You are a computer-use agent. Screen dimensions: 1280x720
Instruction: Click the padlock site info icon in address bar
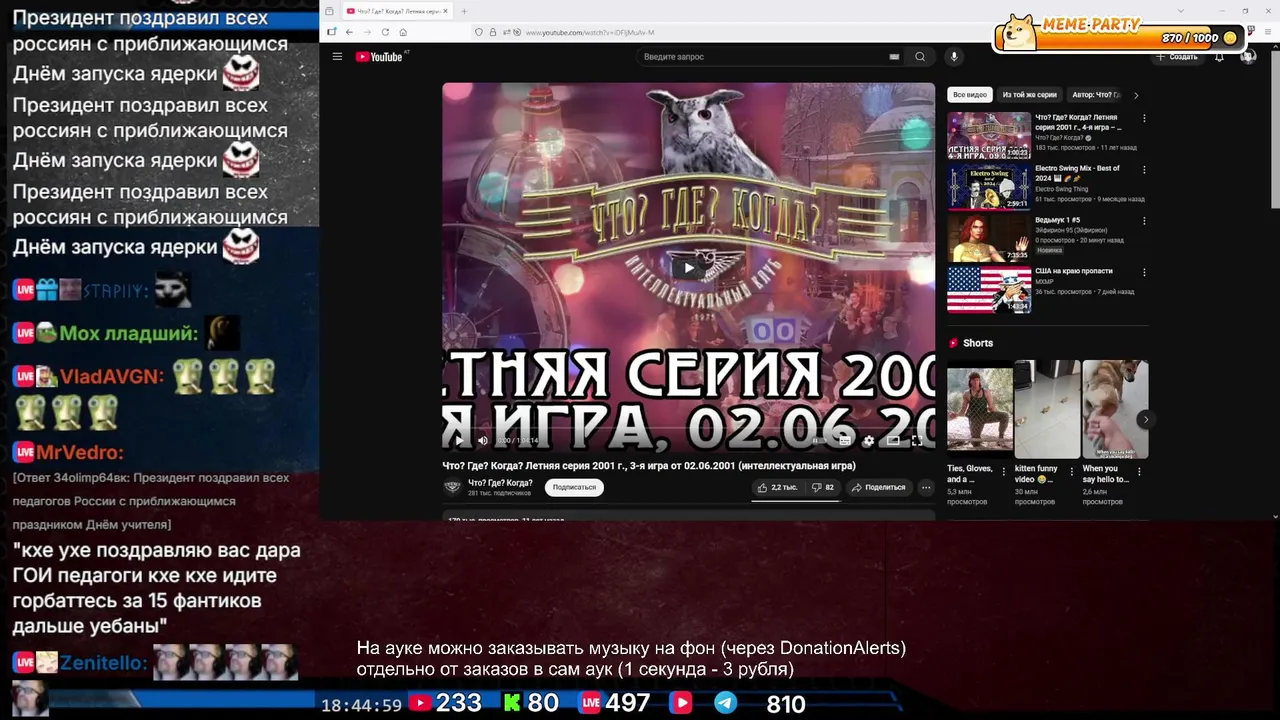tap(492, 32)
